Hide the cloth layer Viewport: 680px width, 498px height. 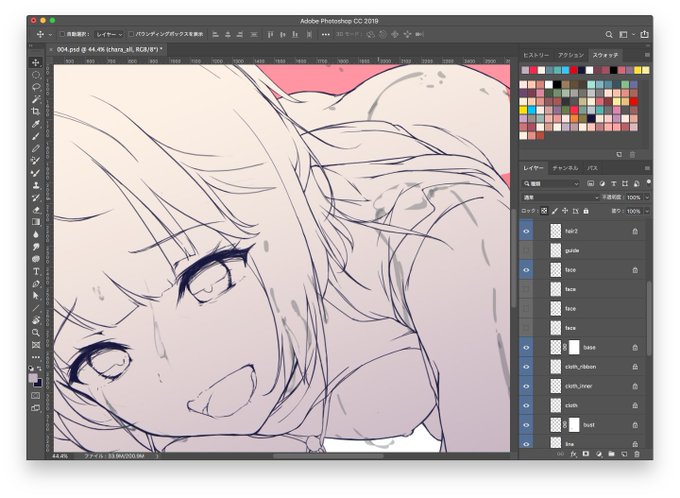coord(526,406)
